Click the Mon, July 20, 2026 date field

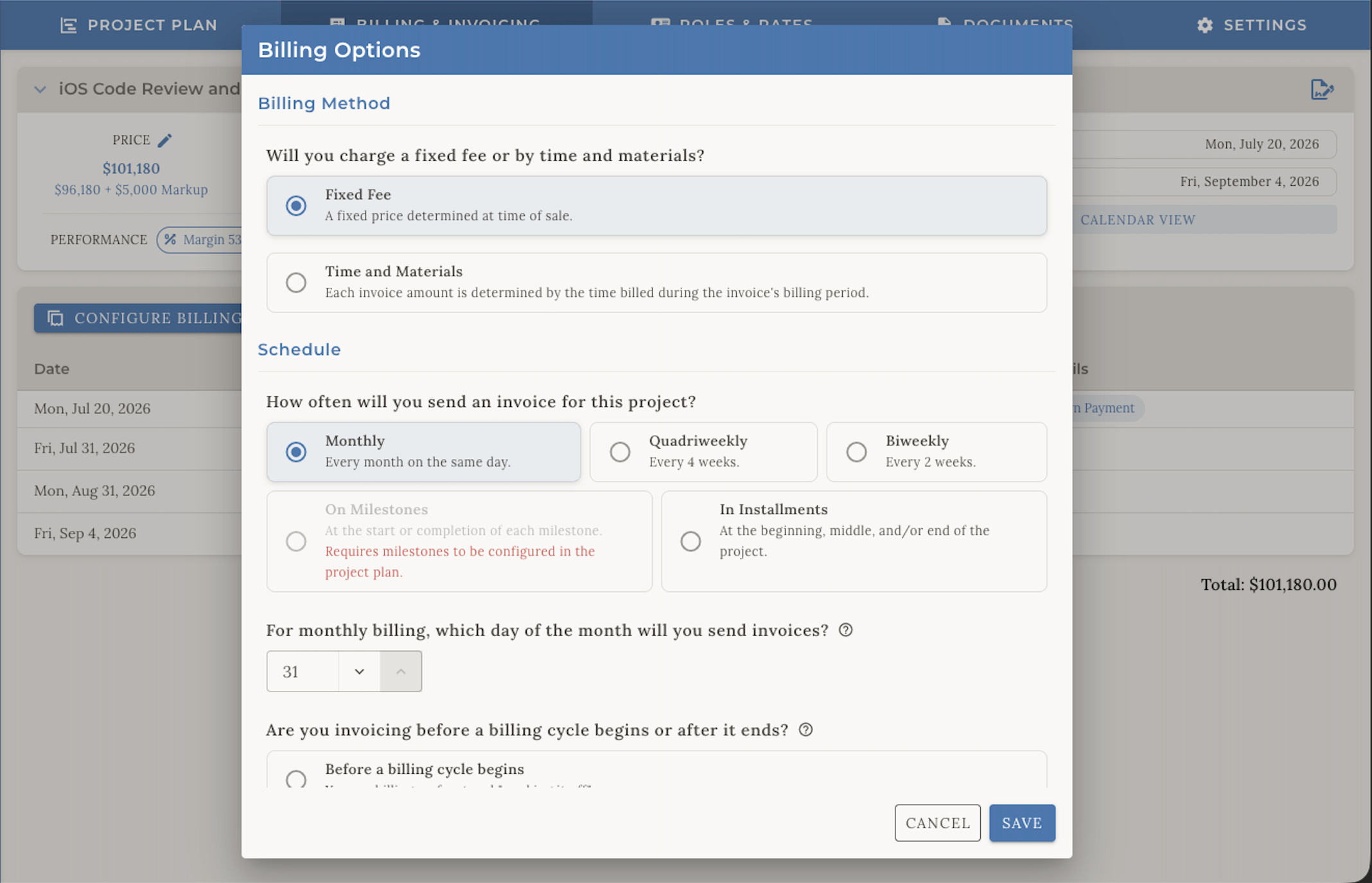[x=1205, y=144]
